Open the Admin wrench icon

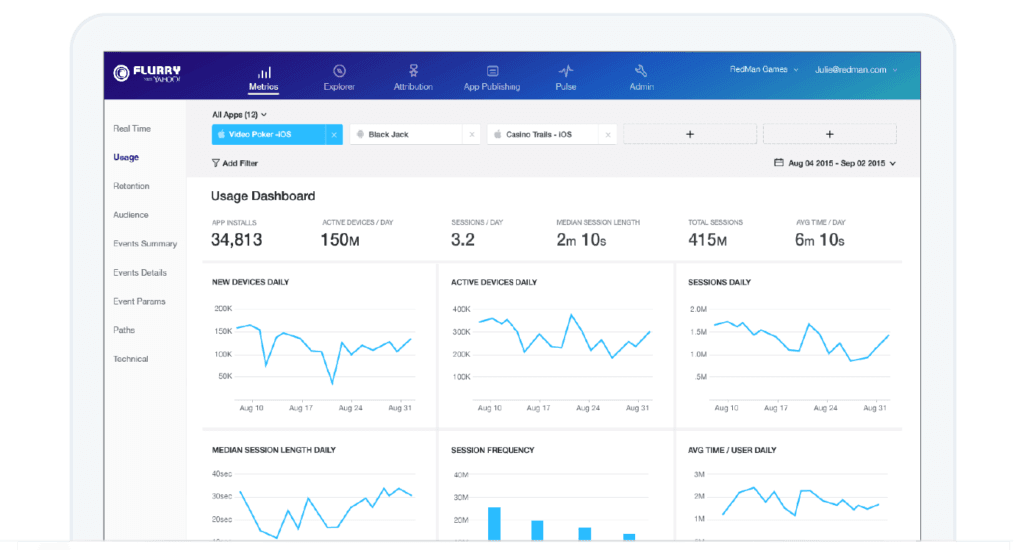[x=641, y=71]
